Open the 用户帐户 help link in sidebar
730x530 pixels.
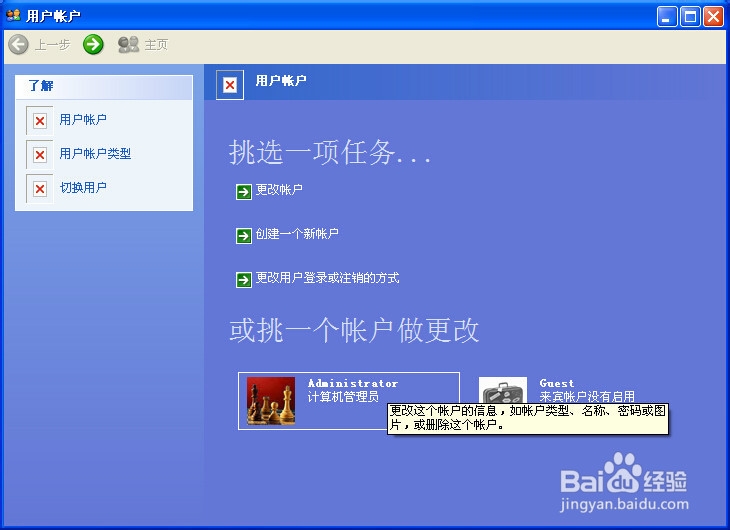(83, 120)
